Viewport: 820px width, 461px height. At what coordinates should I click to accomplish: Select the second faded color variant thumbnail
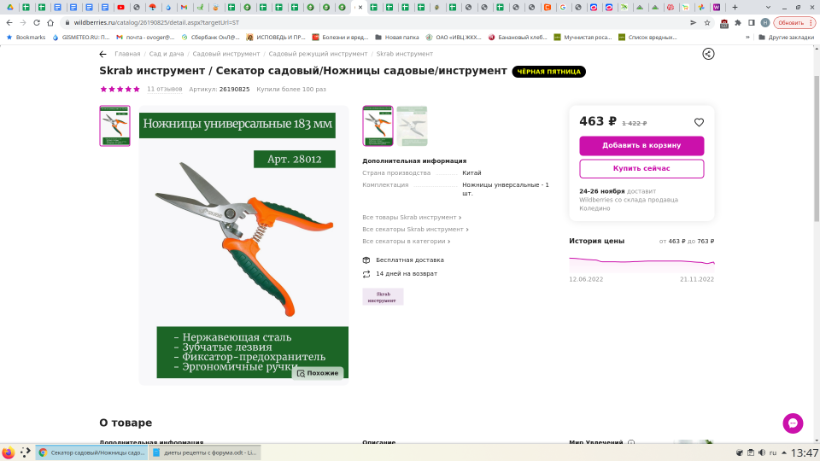(x=411, y=126)
